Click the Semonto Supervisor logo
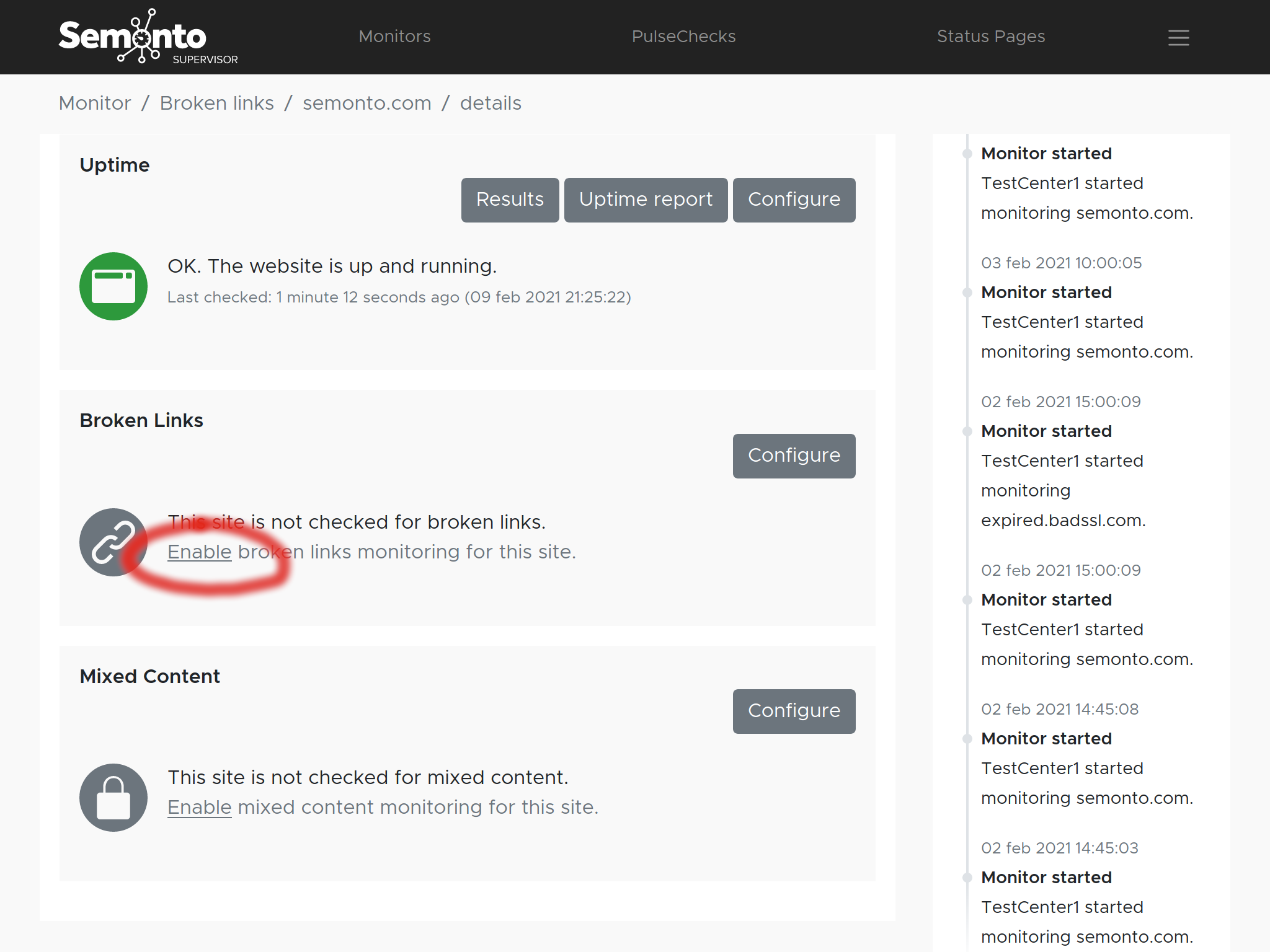Viewport: 1270px width, 952px height. tap(148, 37)
